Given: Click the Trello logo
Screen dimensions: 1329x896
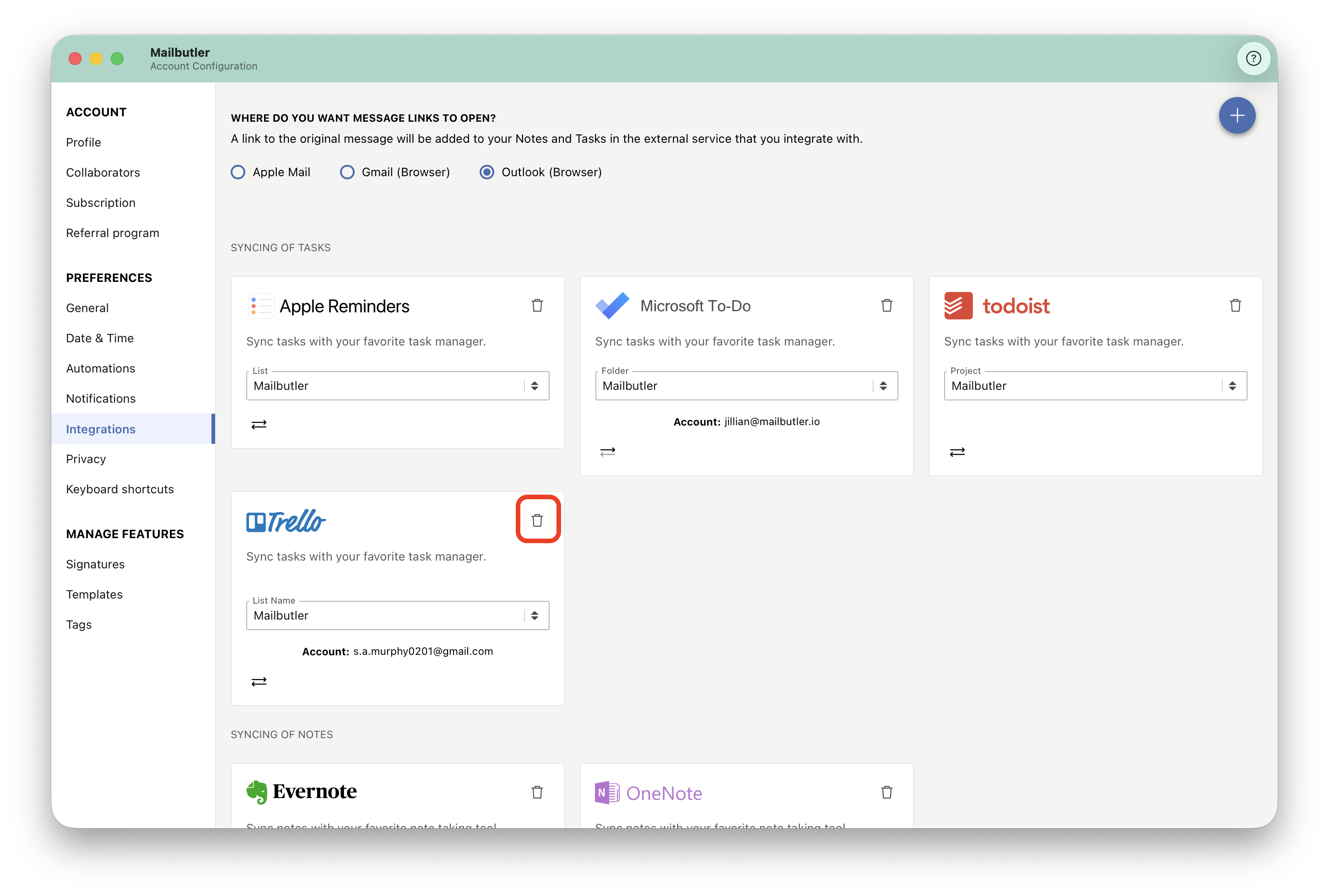Looking at the screenshot, I should tap(286, 521).
